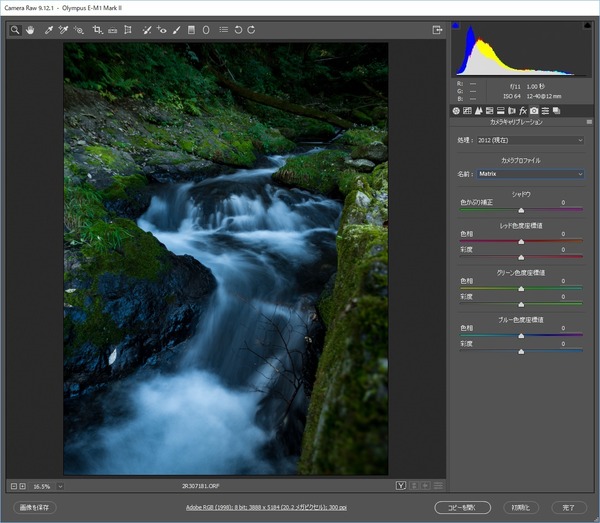Open the Camera Calibration panel tab

click(x=534, y=111)
